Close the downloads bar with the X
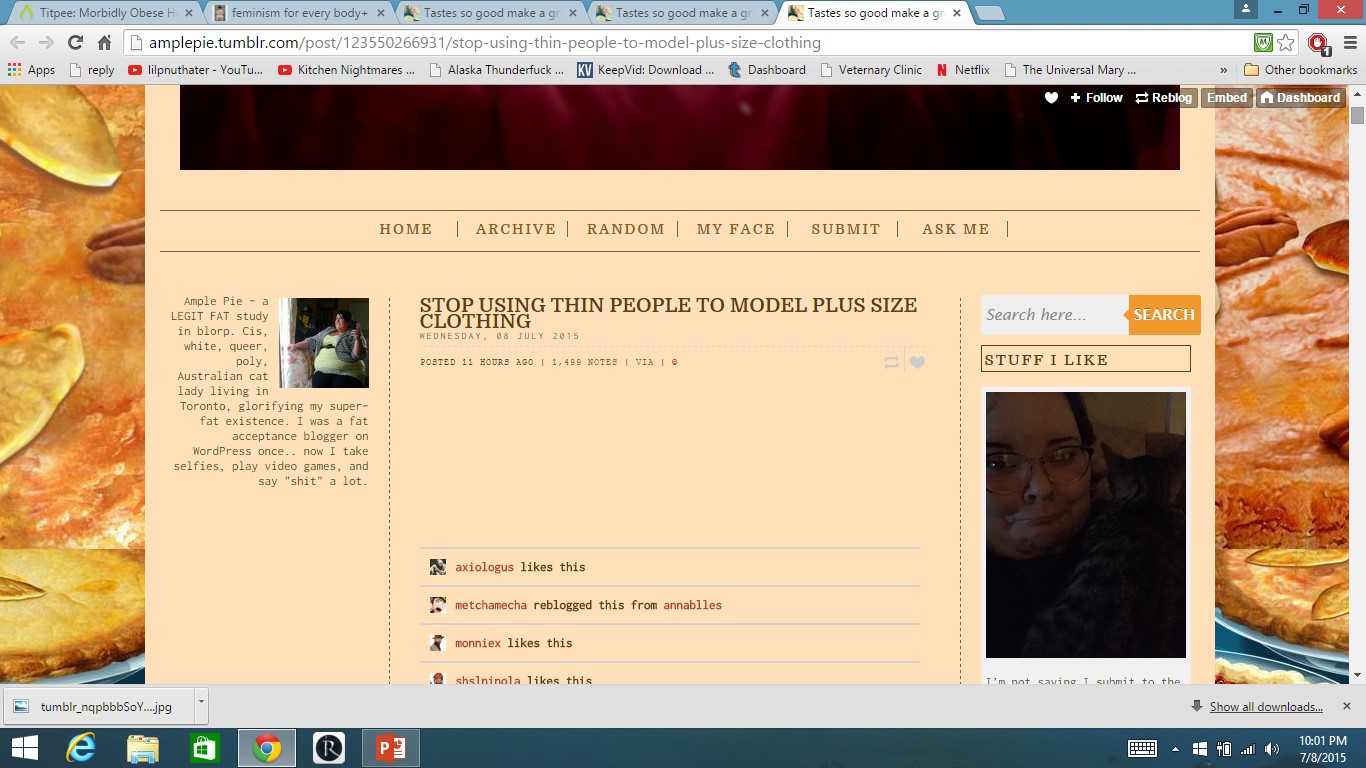Viewport: 1366px width, 768px height. pos(1349,706)
